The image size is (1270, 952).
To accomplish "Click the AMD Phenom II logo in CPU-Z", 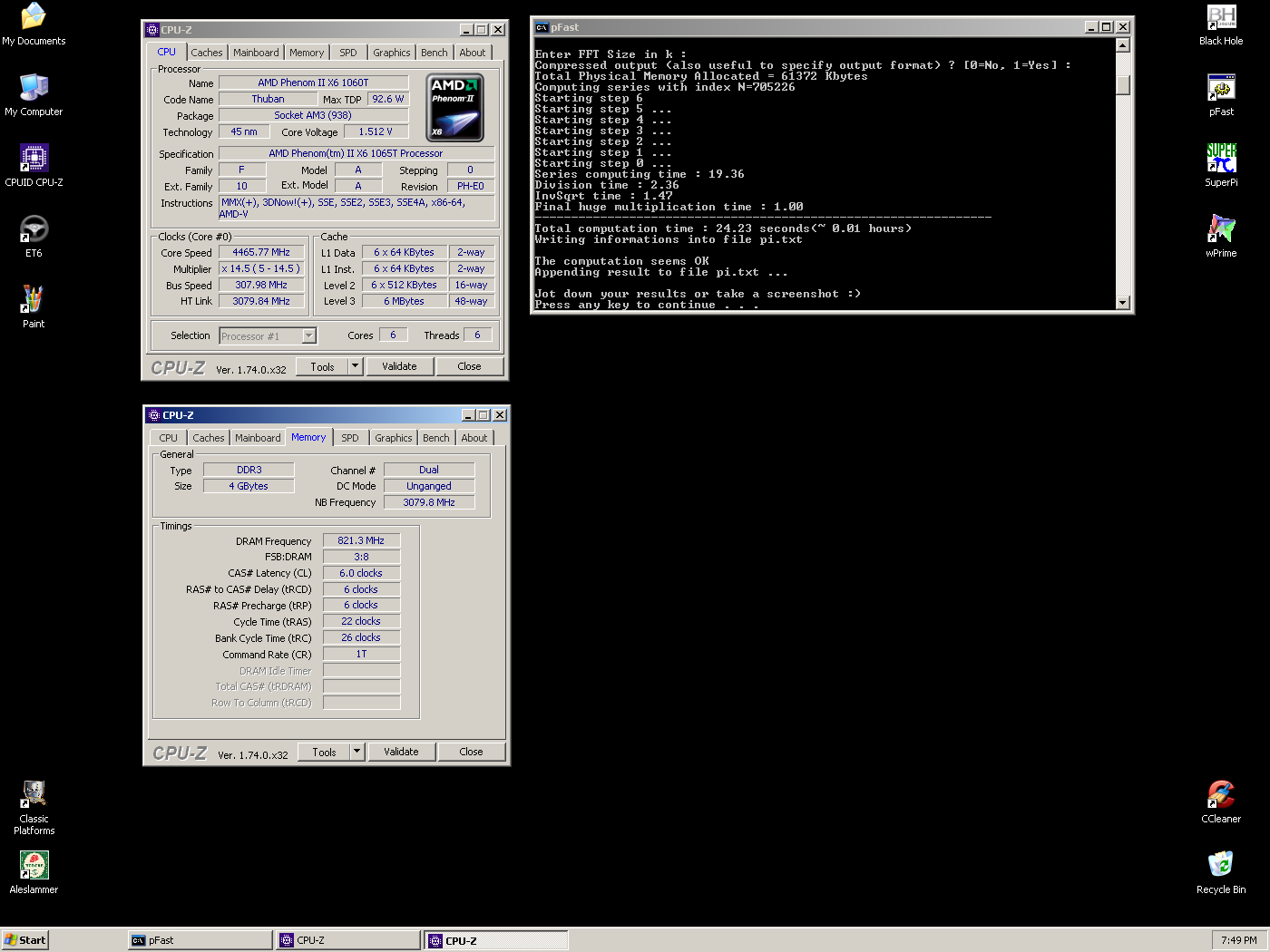I will [454, 108].
